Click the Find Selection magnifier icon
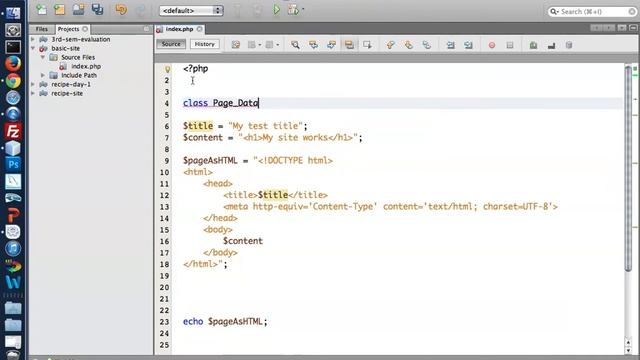The height and width of the screenshot is (360, 640). 295,45
